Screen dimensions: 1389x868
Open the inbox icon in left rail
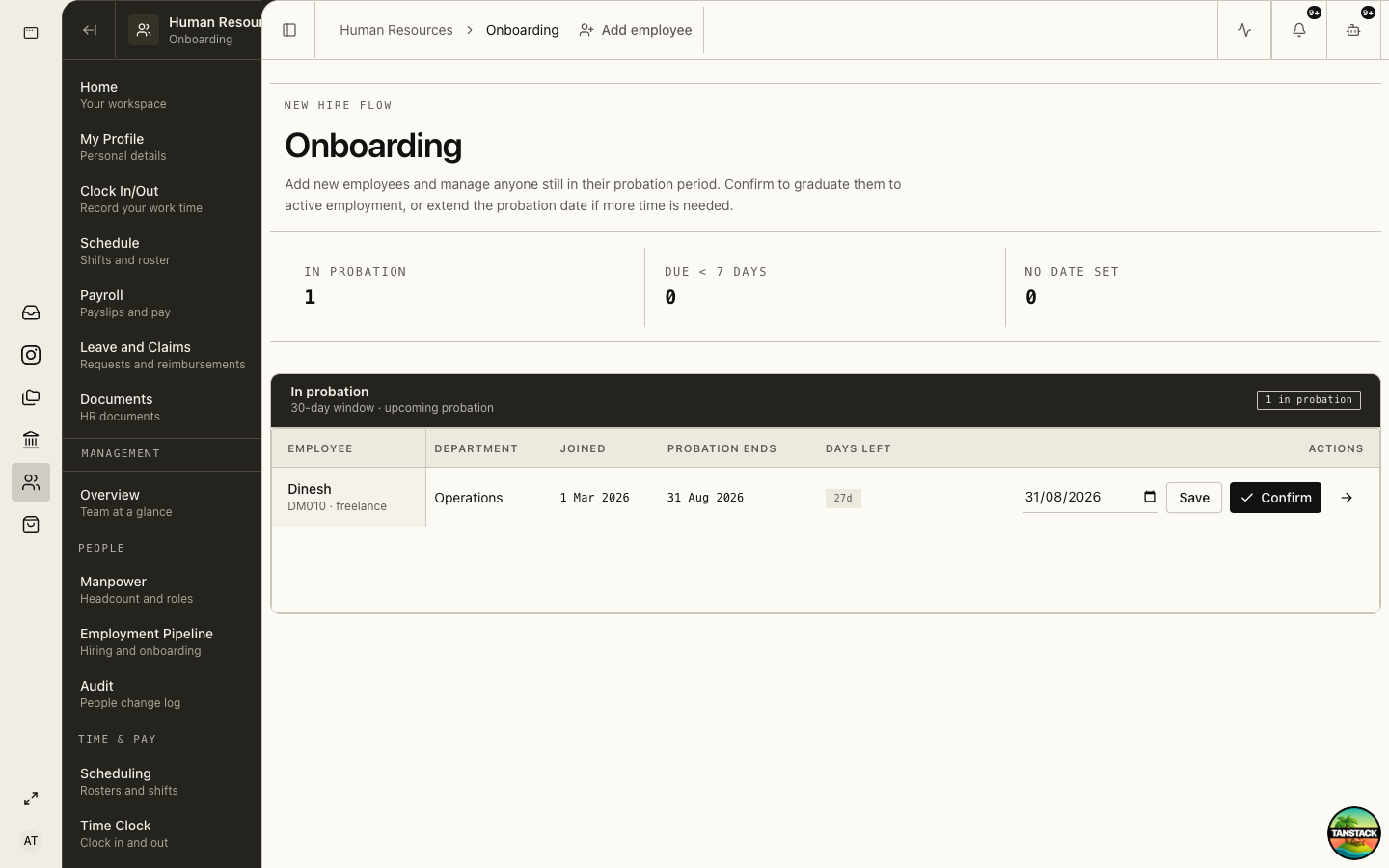point(31,312)
